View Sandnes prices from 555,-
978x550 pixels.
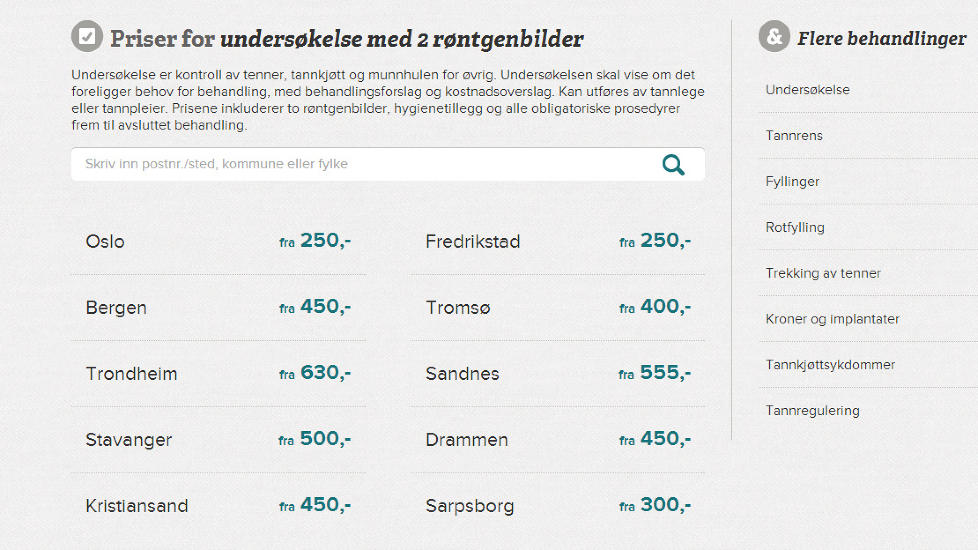558,374
